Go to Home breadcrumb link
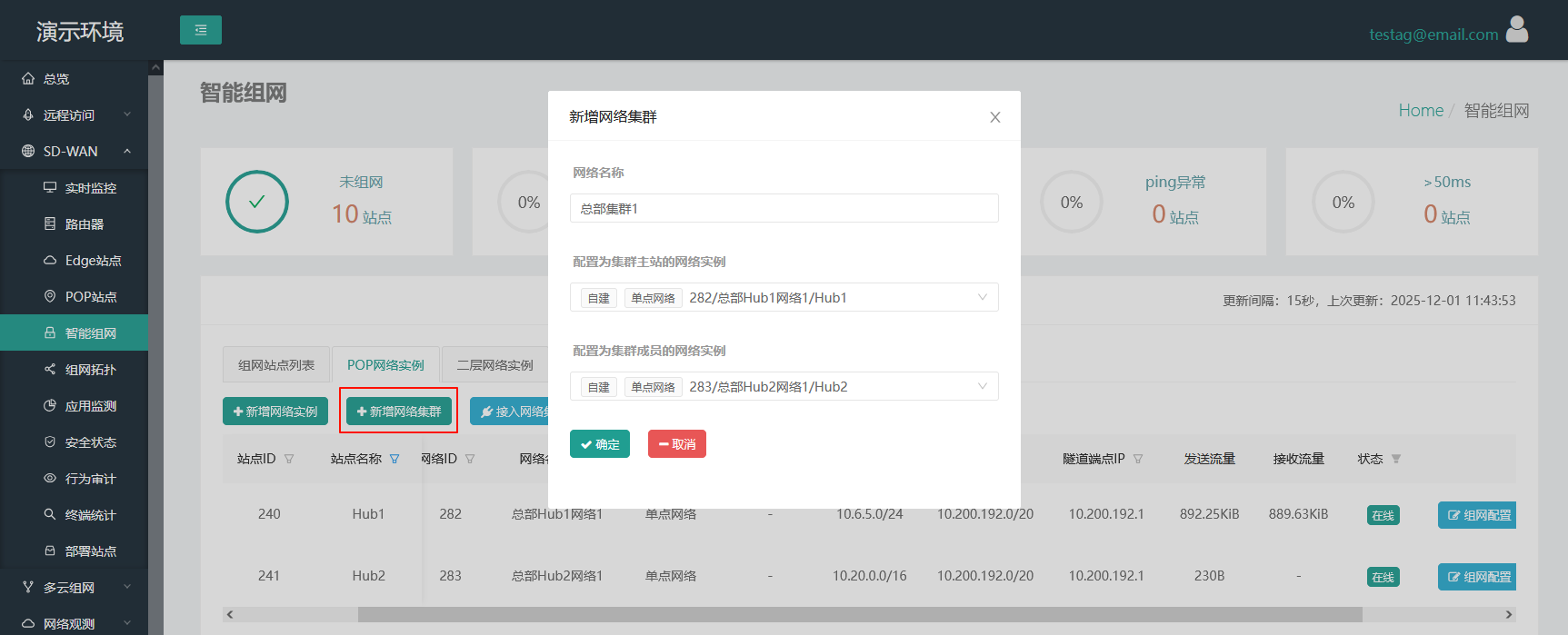The height and width of the screenshot is (635, 1568). click(x=1421, y=110)
